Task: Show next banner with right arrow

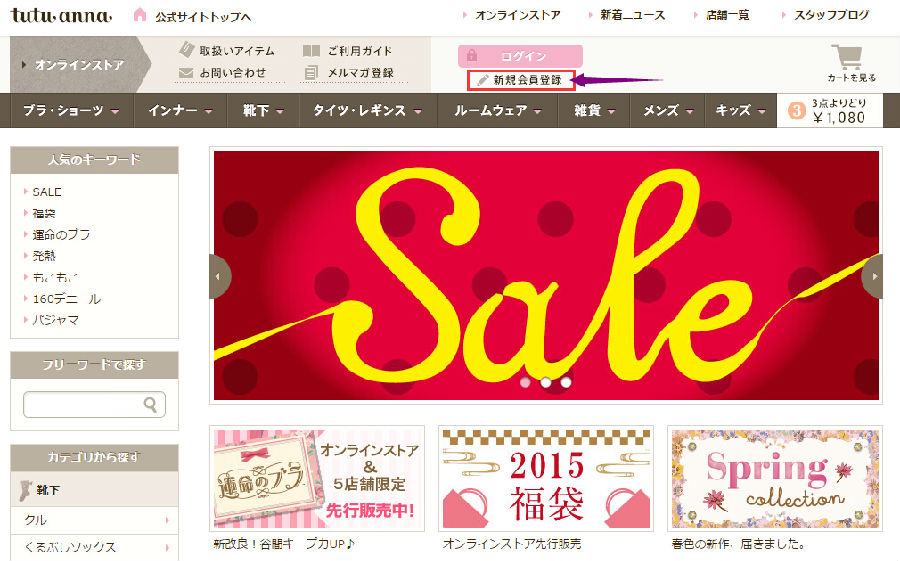Action: (x=872, y=276)
